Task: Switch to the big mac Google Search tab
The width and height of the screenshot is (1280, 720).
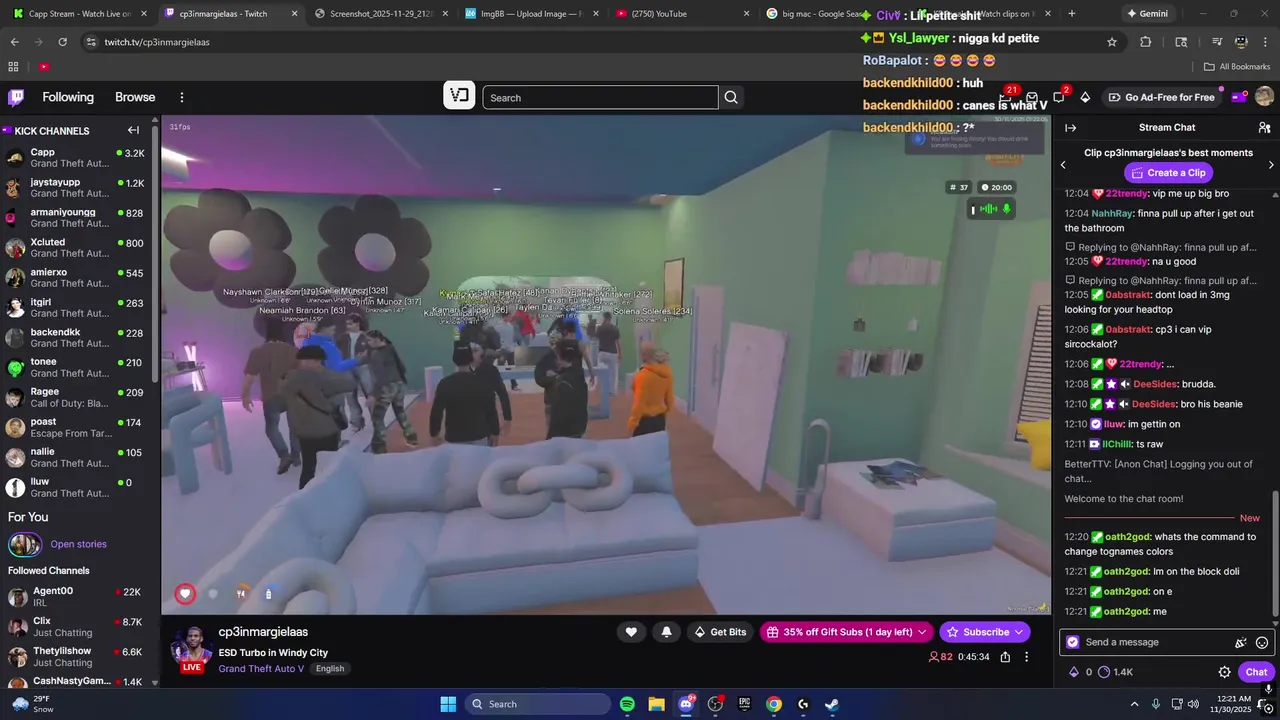Action: coord(815,14)
